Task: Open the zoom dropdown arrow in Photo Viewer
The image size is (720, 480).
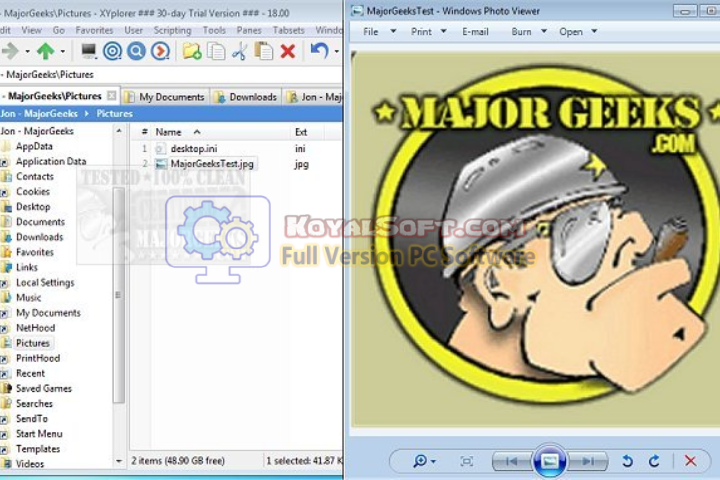Action: (x=433, y=461)
